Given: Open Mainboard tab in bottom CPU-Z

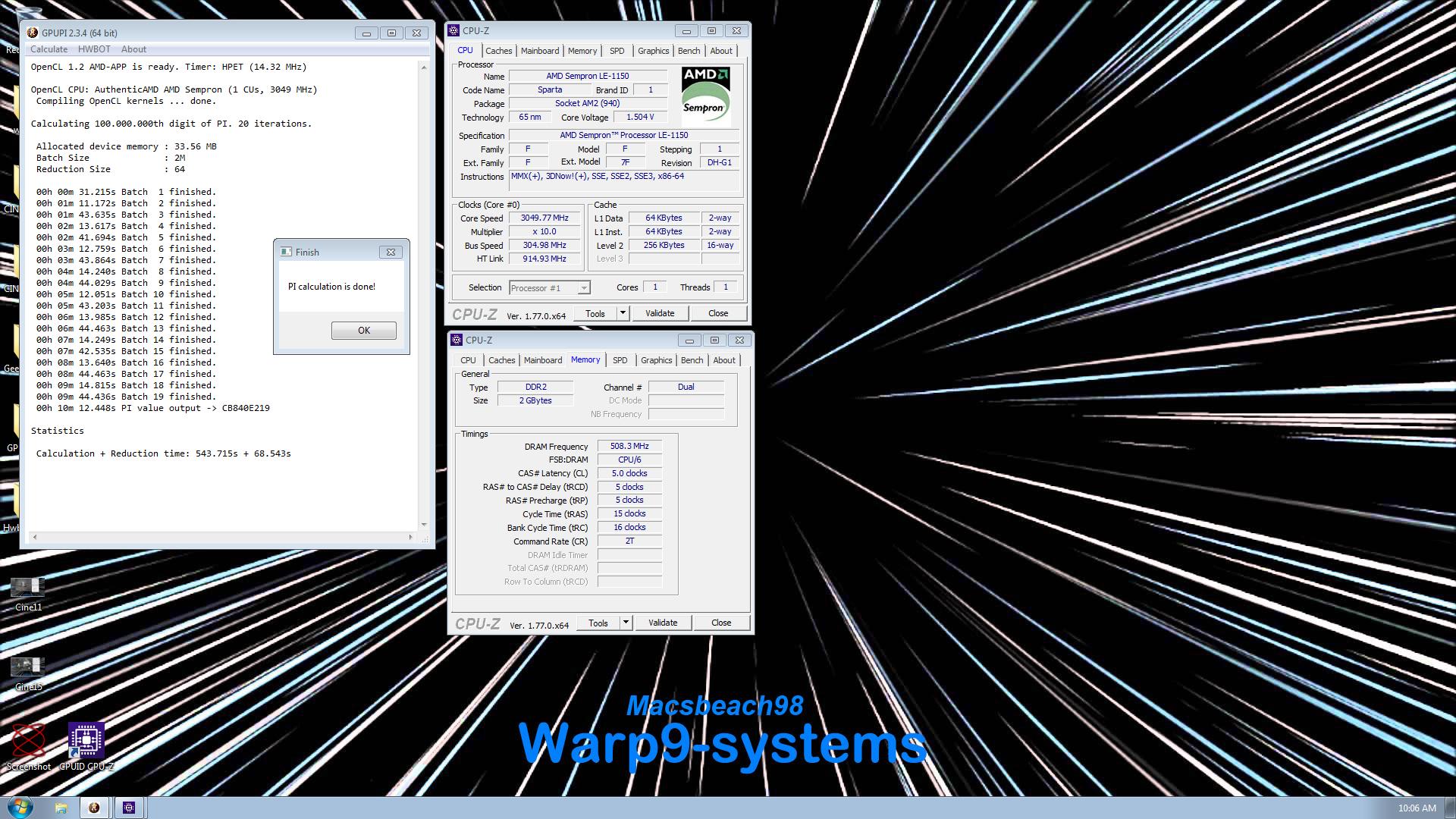Looking at the screenshot, I should [x=543, y=360].
